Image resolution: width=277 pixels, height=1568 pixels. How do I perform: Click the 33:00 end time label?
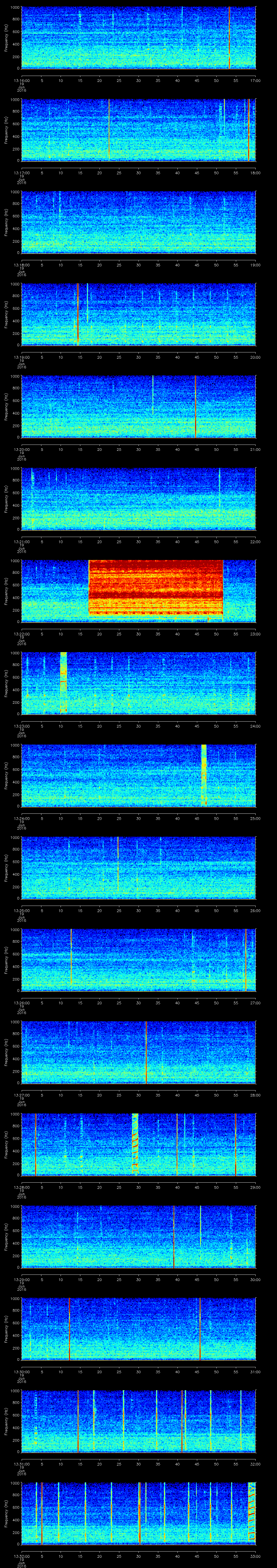pos(255,1557)
